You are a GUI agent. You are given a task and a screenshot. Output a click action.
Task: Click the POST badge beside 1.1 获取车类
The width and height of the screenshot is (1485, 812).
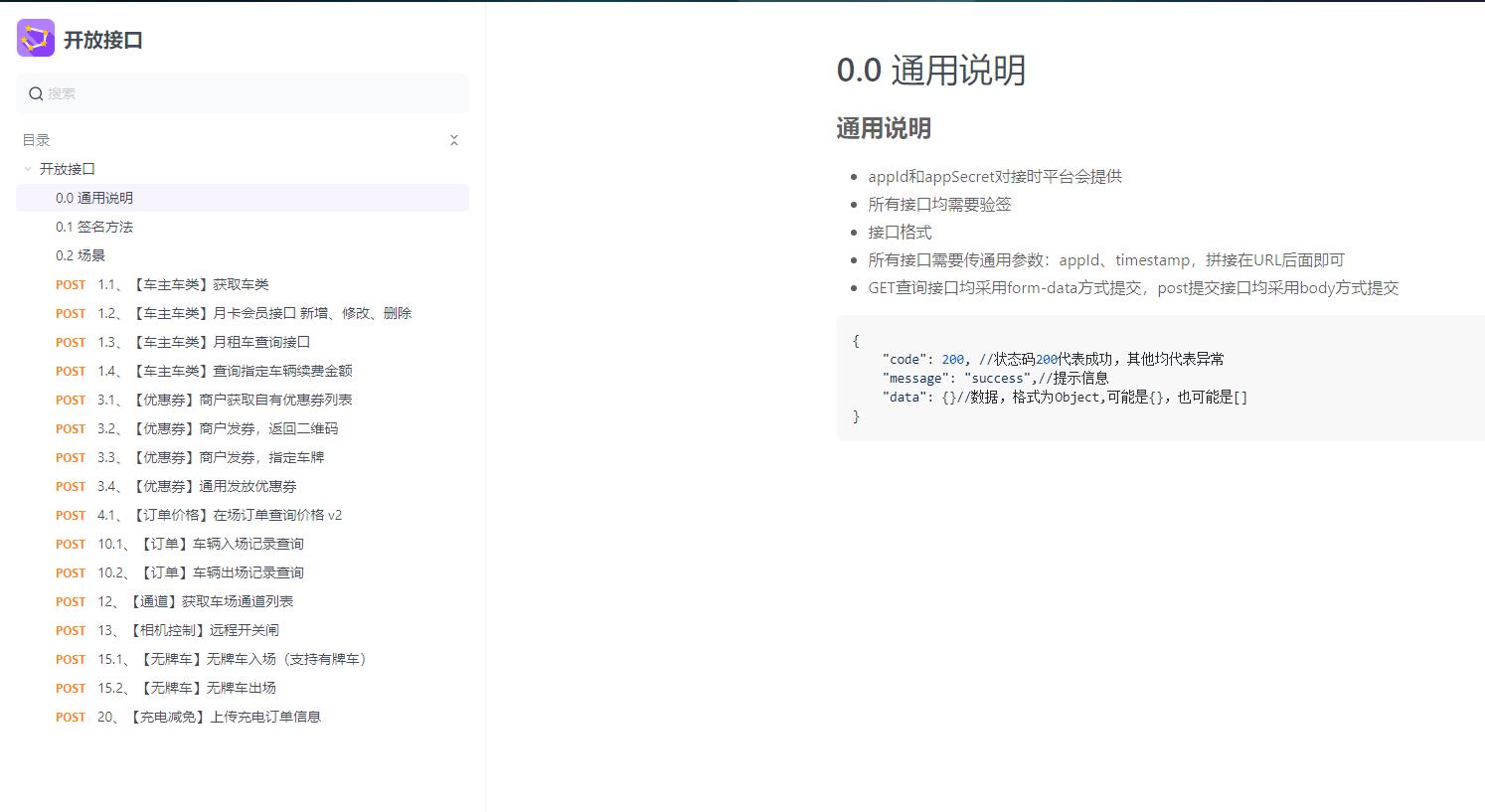point(70,284)
